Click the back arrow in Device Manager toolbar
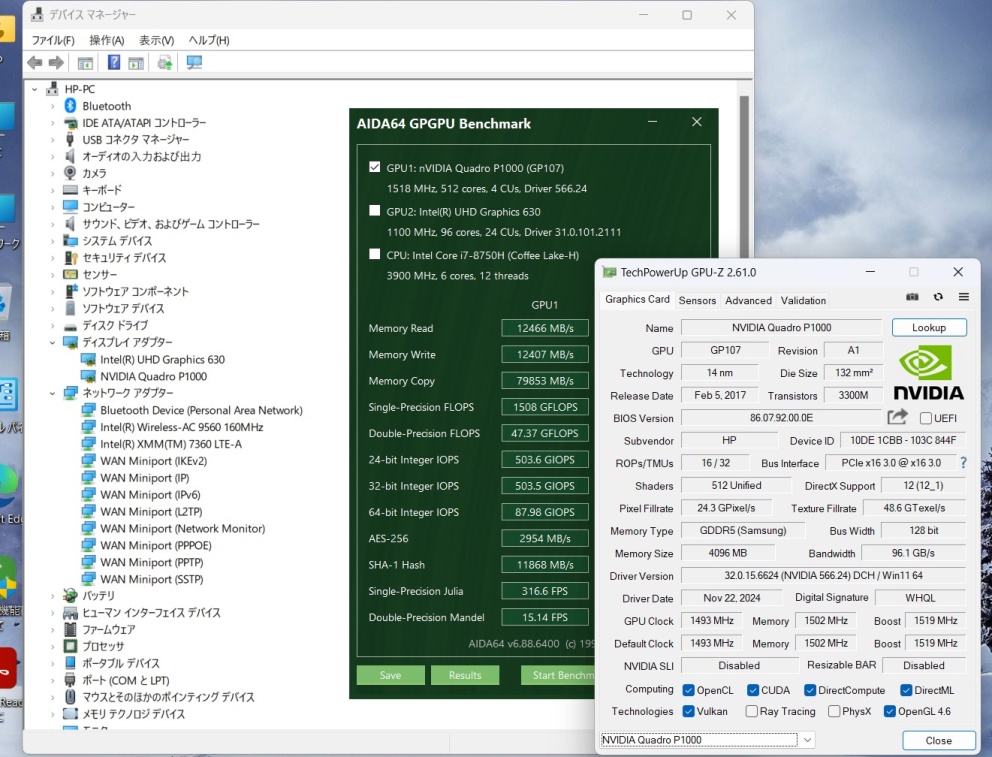This screenshot has width=992, height=757. click(35, 63)
